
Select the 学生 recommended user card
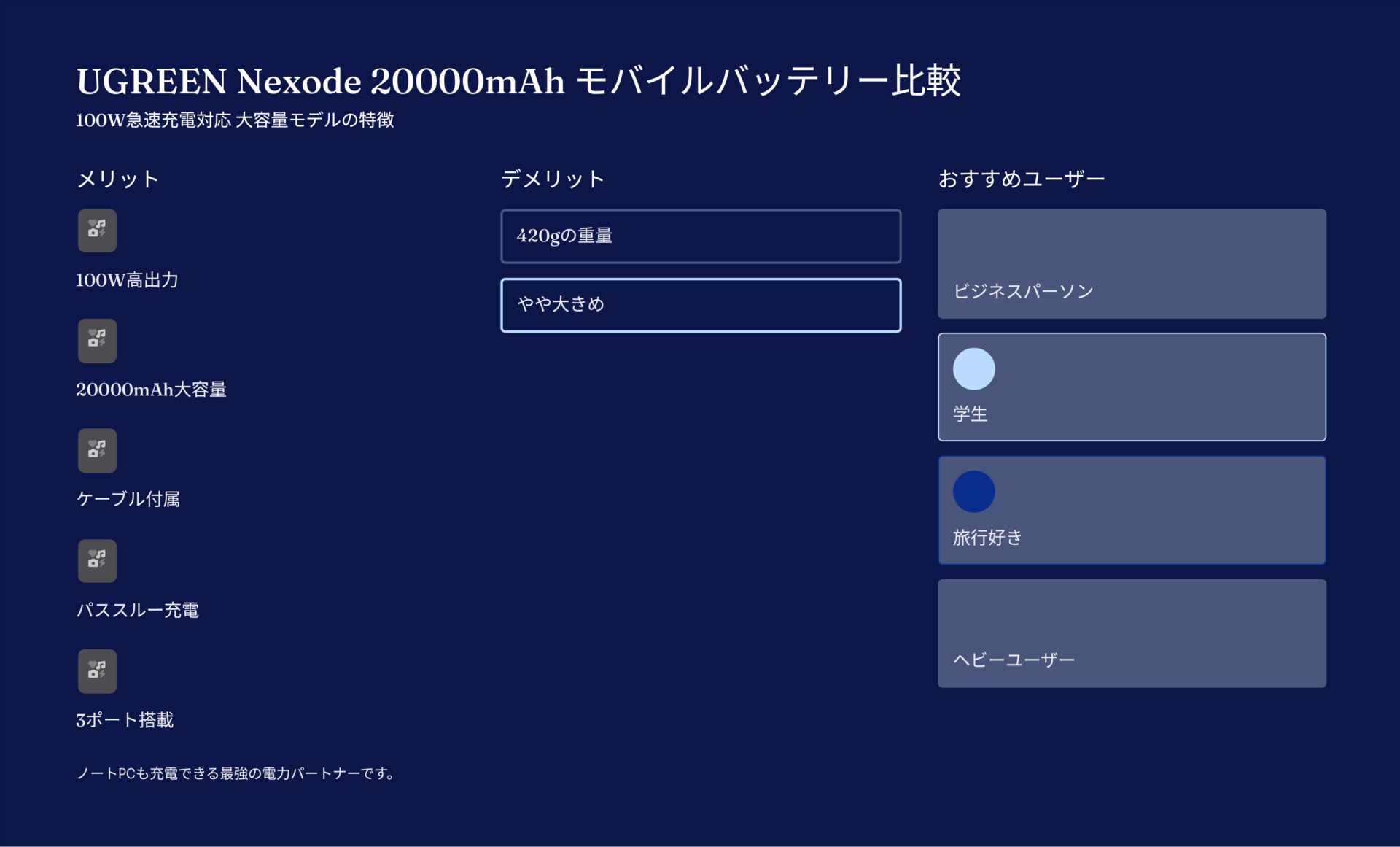[1132, 386]
